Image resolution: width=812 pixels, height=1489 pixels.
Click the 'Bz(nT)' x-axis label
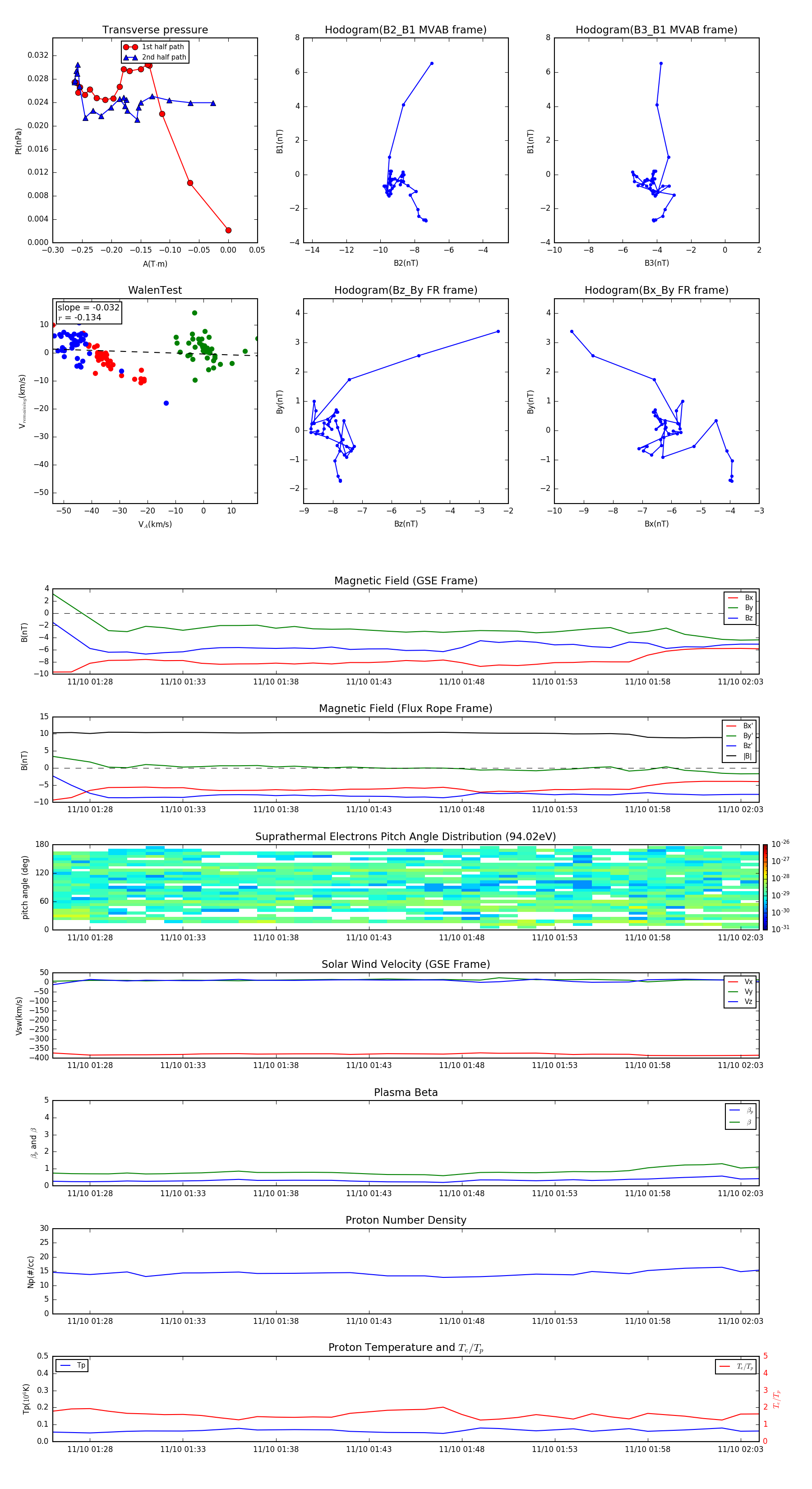[406, 524]
